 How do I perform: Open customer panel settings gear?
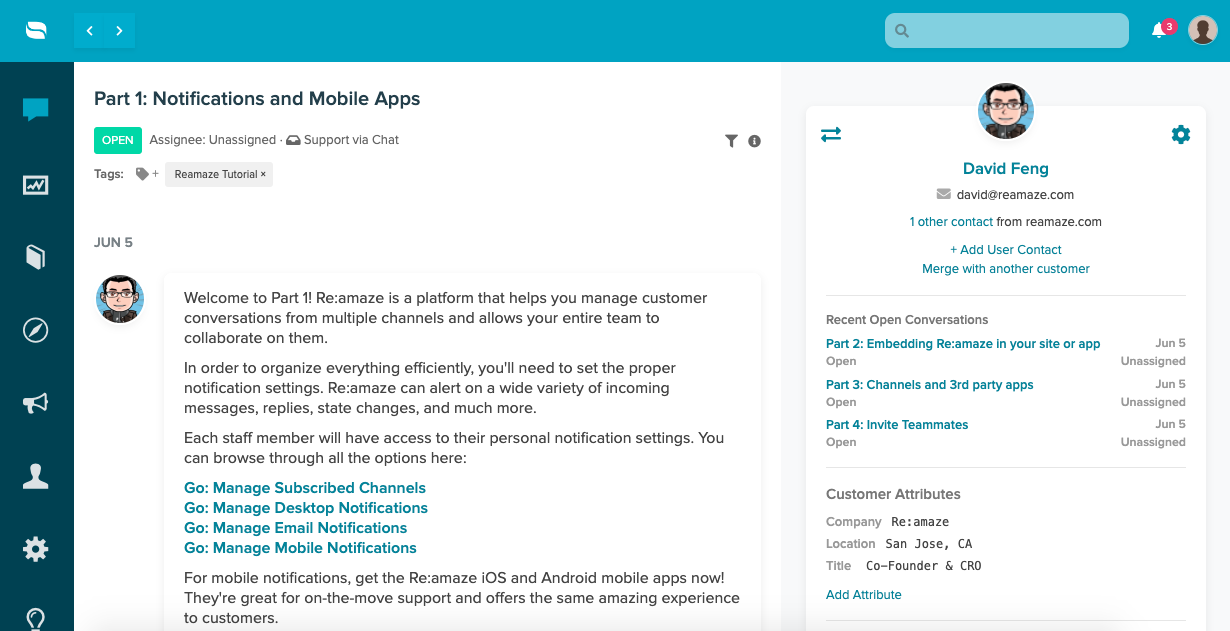(x=1181, y=134)
